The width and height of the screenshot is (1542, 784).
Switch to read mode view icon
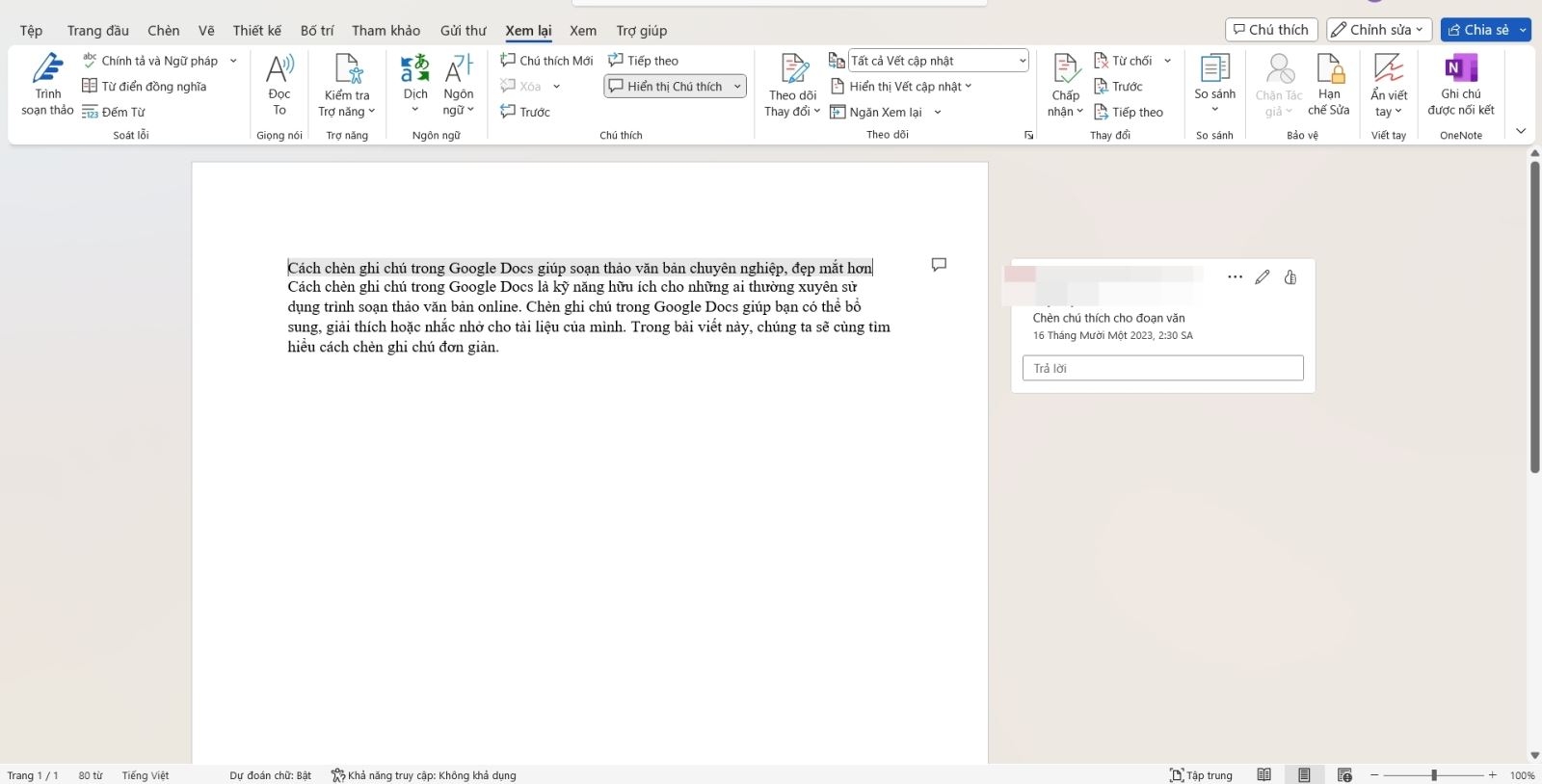(x=1264, y=775)
